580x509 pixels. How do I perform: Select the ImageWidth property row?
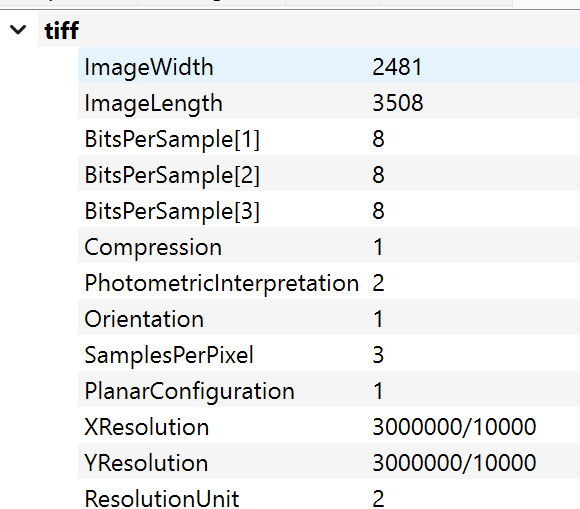tap(329, 67)
